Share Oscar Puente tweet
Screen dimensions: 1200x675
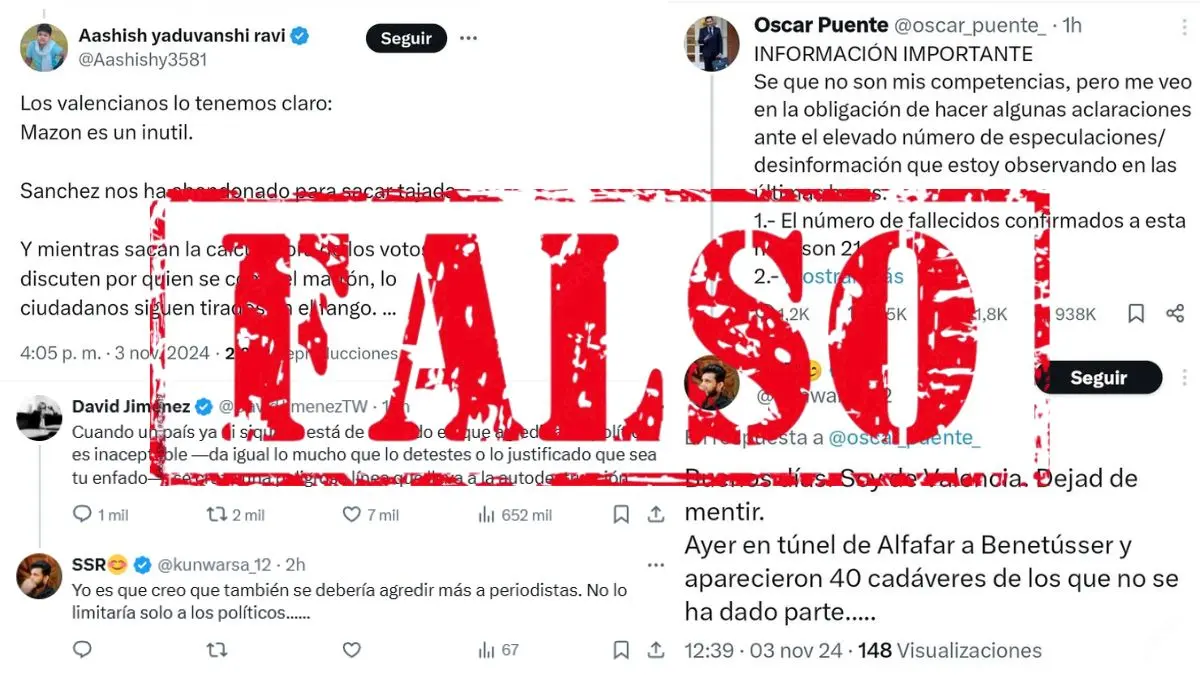(1175, 314)
